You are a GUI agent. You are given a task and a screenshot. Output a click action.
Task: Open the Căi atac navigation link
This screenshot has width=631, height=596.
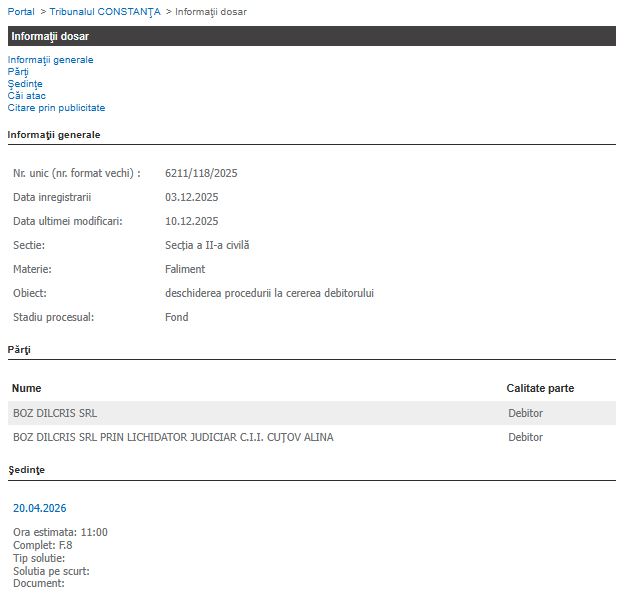27,96
